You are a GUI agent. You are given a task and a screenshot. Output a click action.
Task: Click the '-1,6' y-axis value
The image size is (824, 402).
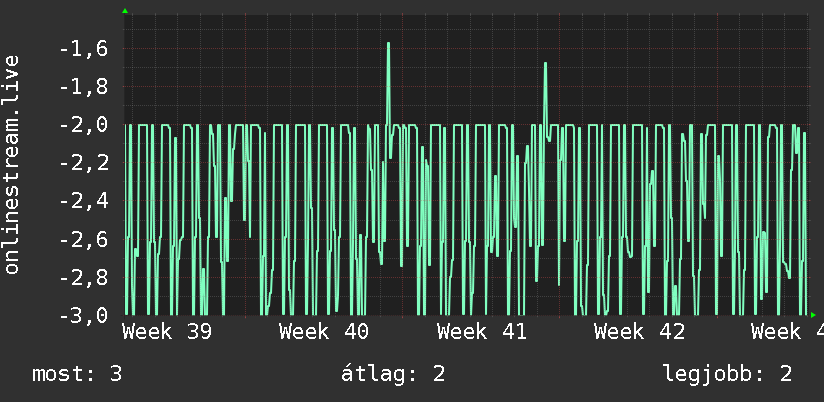84,49
